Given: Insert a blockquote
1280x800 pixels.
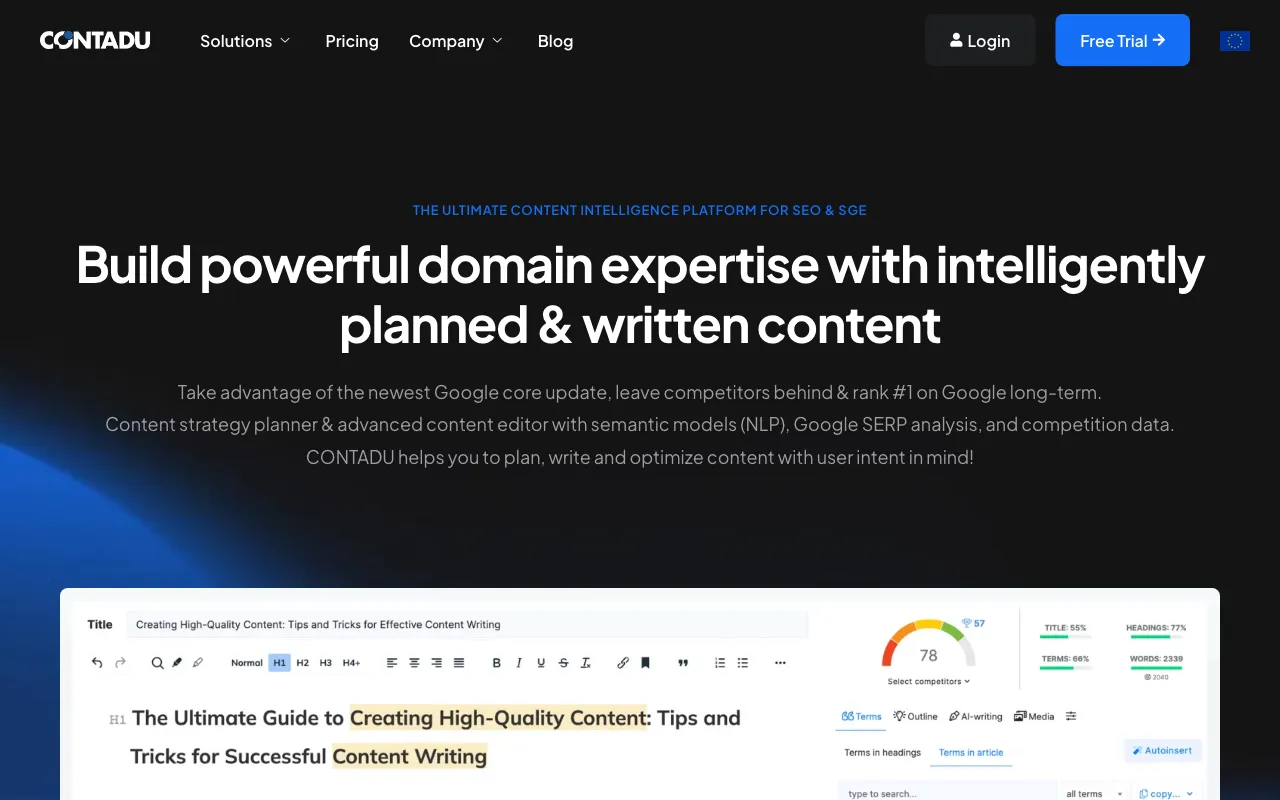Looking at the screenshot, I should pyautogui.click(x=683, y=662).
